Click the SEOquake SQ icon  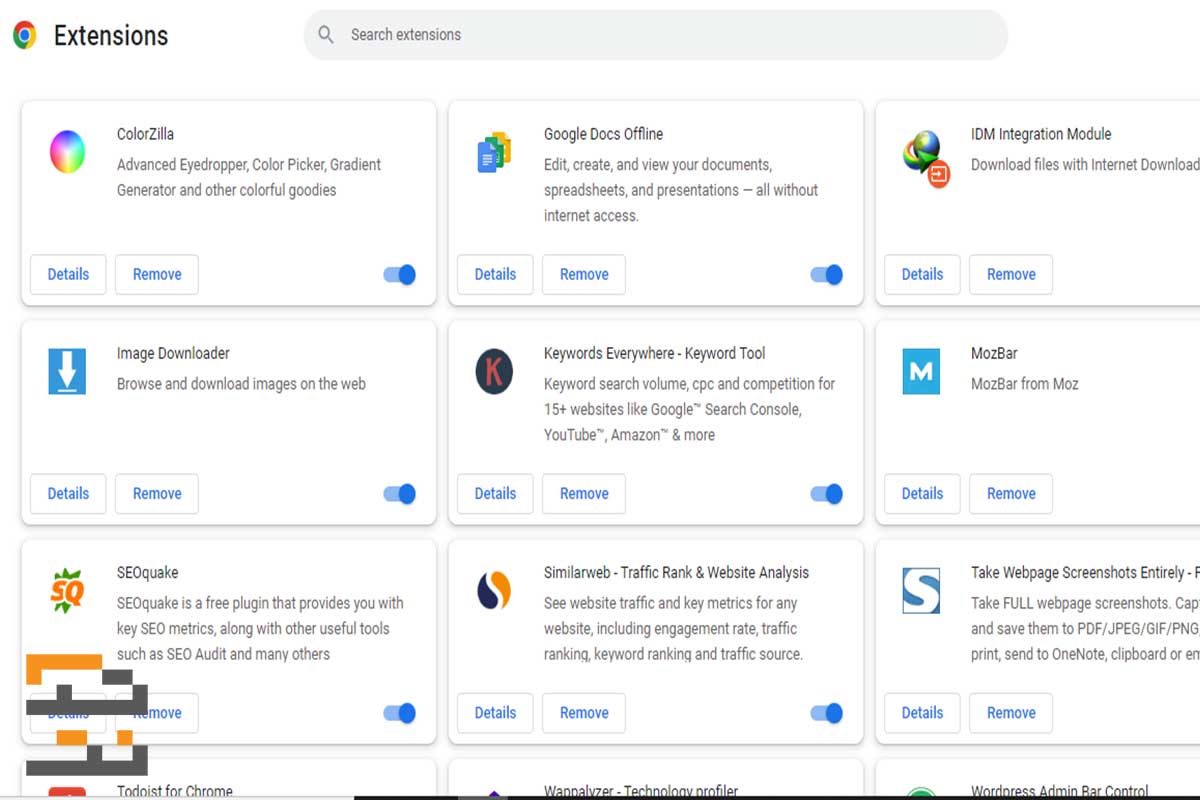click(x=67, y=591)
